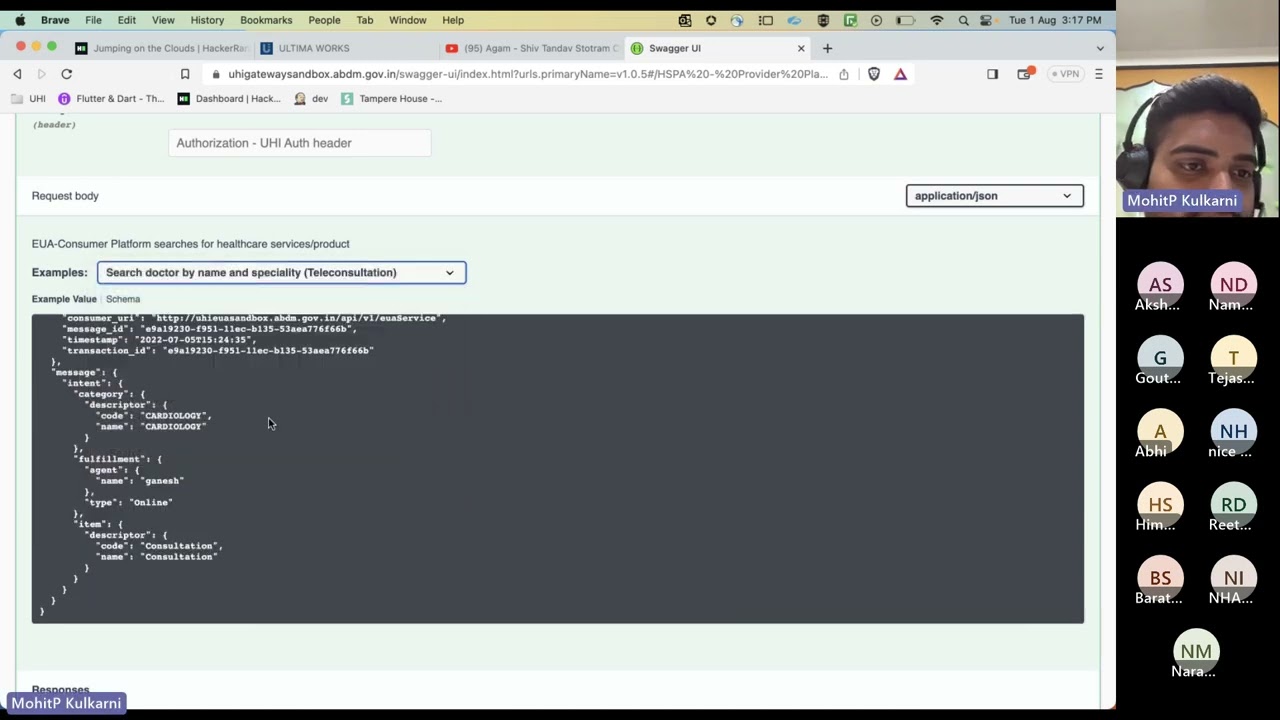Image resolution: width=1280 pixels, height=720 pixels.
Task: Open the Tab menu in the menu bar
Action: 365,20
